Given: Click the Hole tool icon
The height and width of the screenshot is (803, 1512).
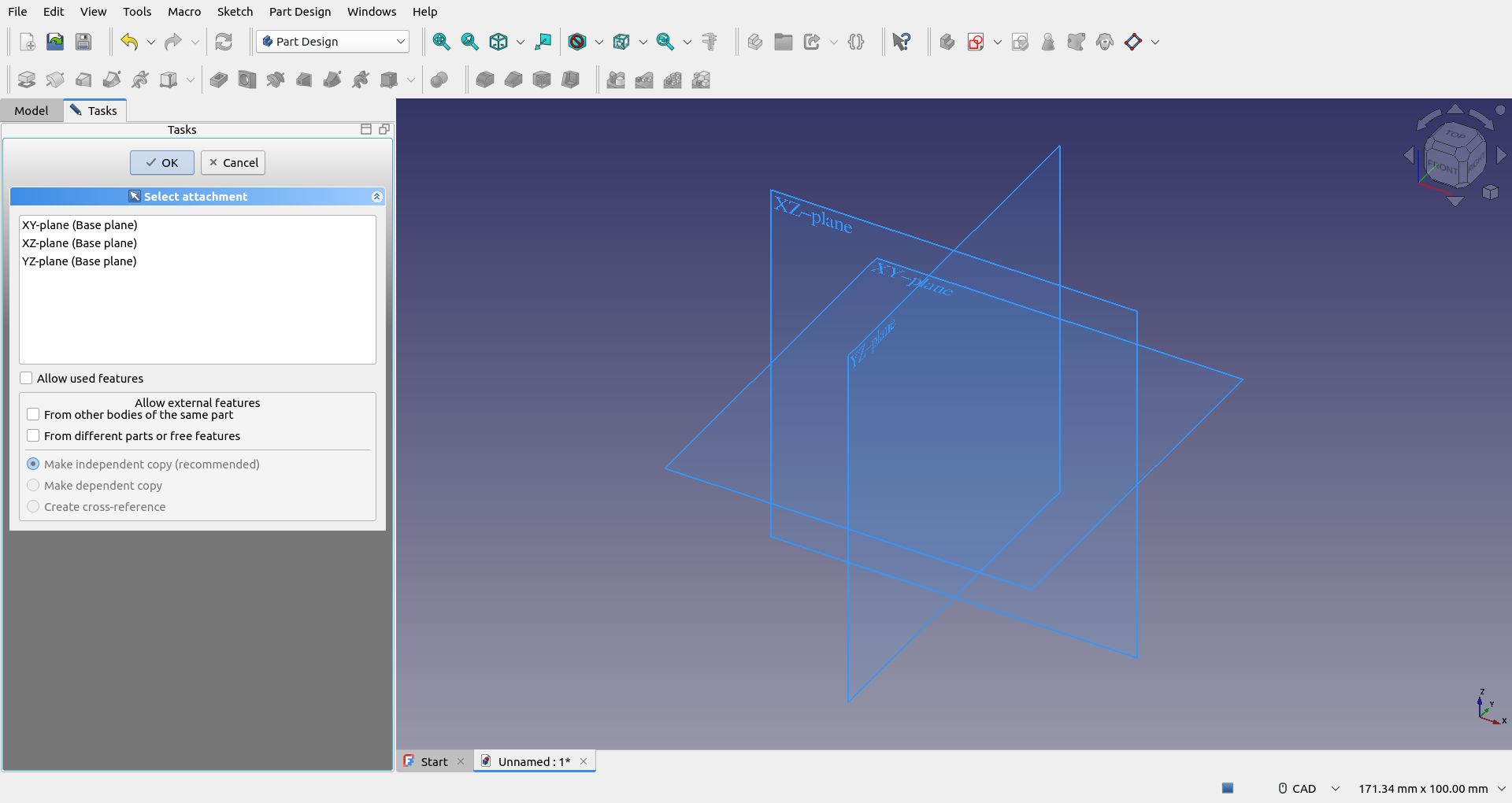Looking at the screenshot, I should click(x=247, y=80).
